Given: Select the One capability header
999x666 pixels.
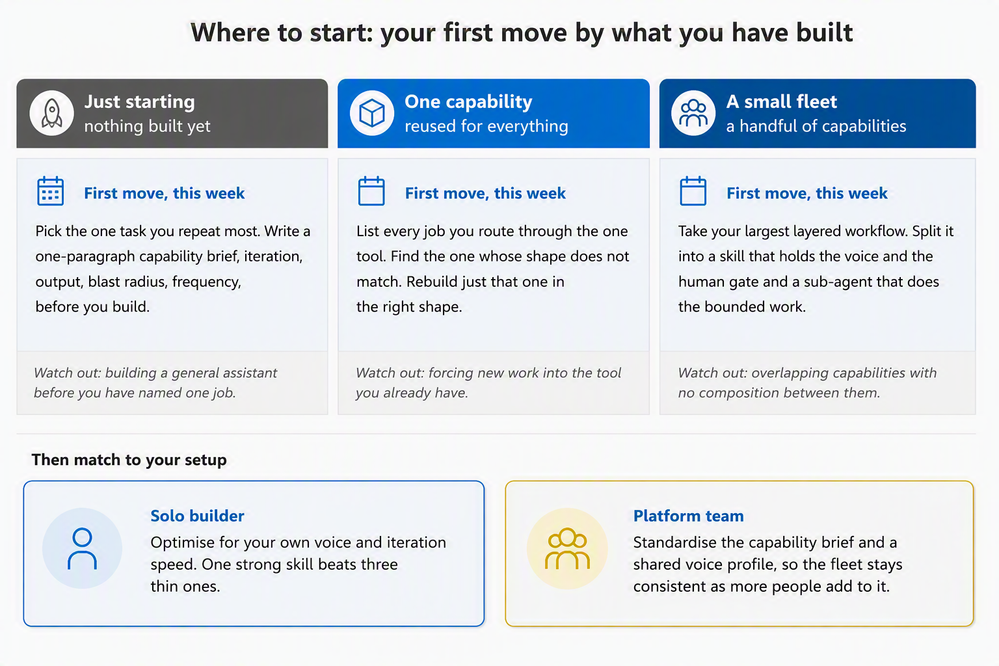Looking at the screenshot, I should 494,113.
